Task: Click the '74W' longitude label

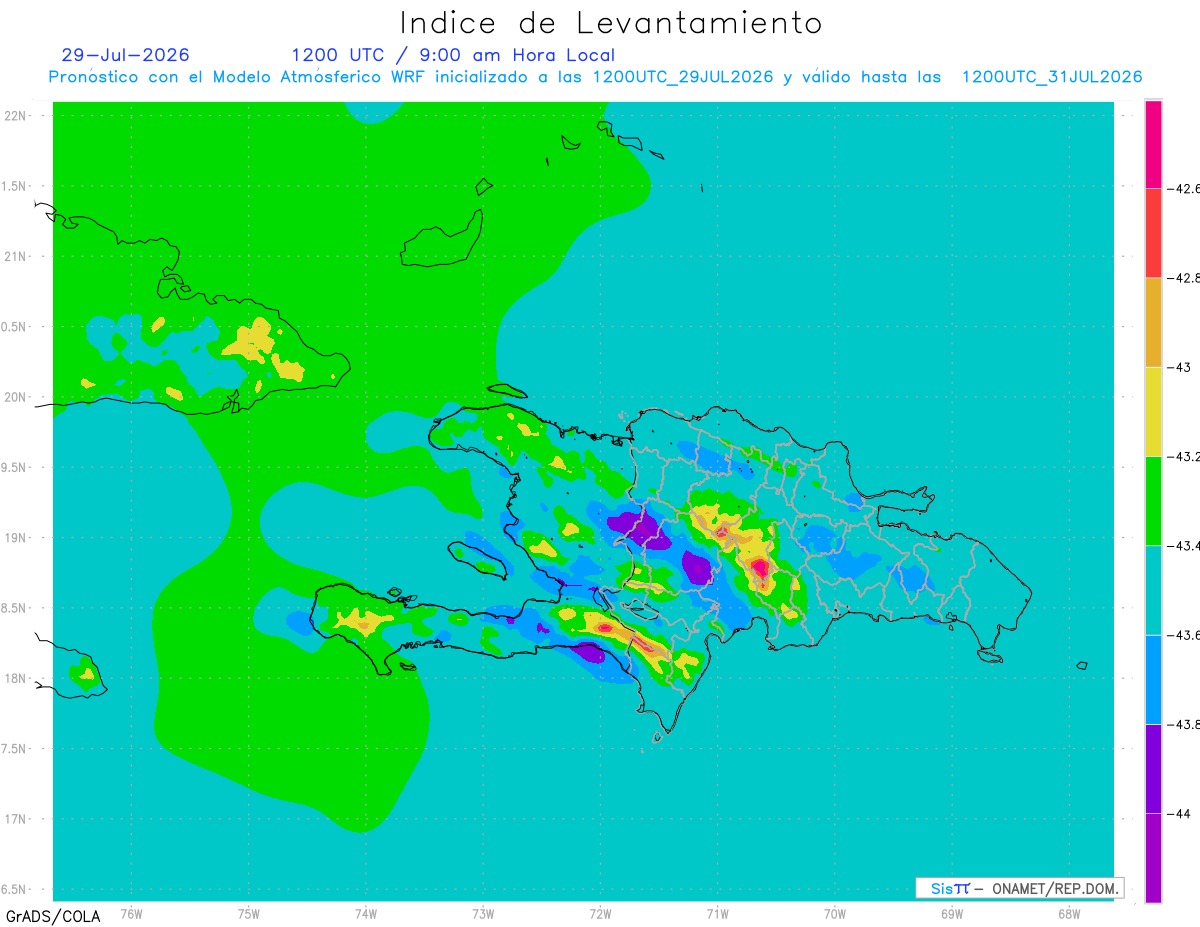Action: [365, 913]
